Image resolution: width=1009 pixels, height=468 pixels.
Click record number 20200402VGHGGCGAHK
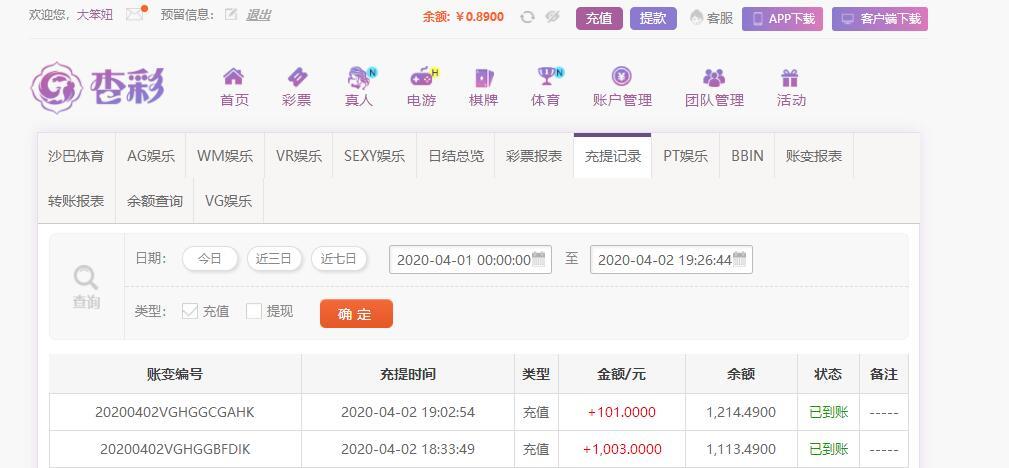[175, 412]
